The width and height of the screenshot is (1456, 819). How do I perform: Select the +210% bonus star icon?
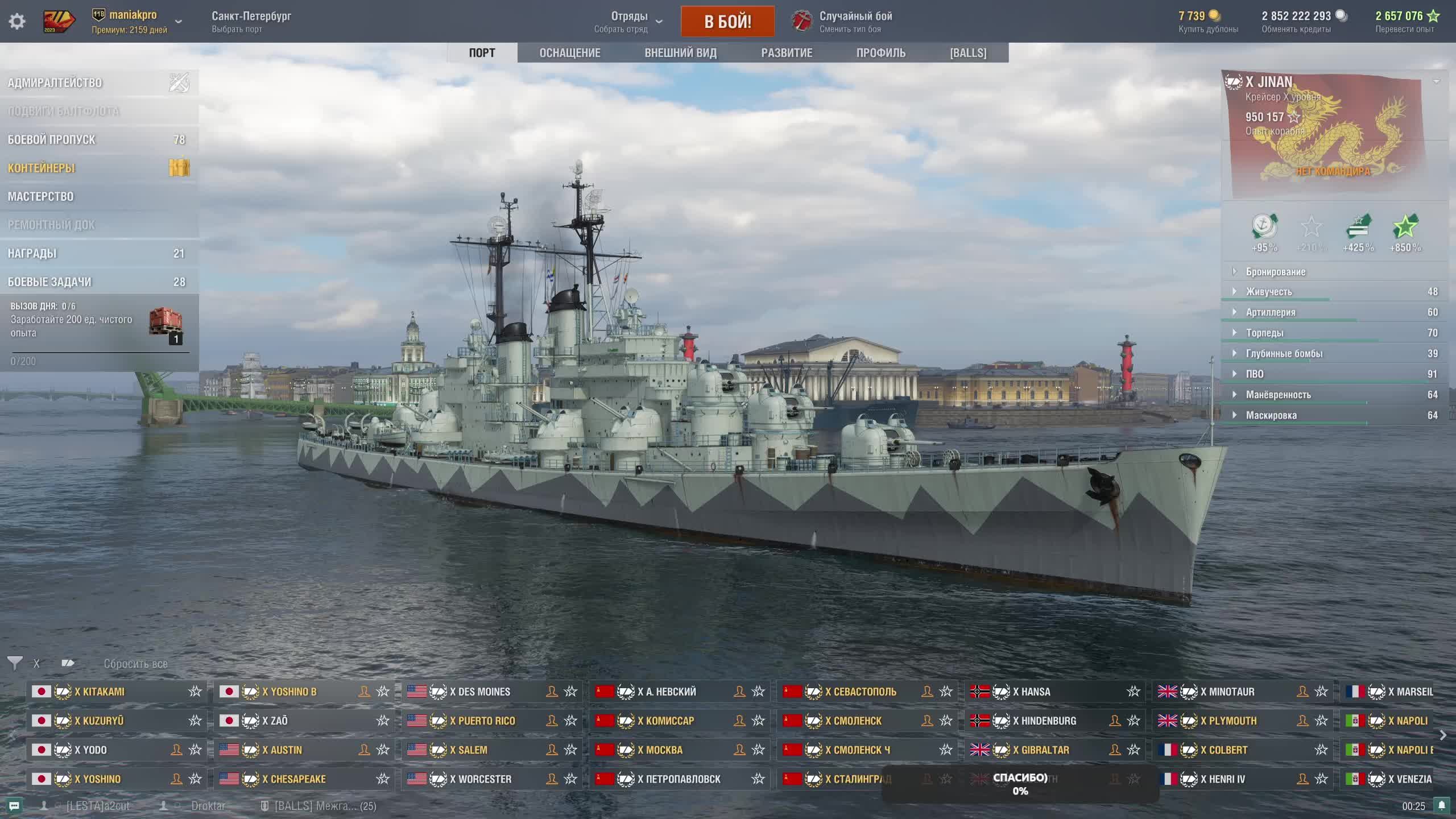pyautogui.click(x=1312, y=226)
